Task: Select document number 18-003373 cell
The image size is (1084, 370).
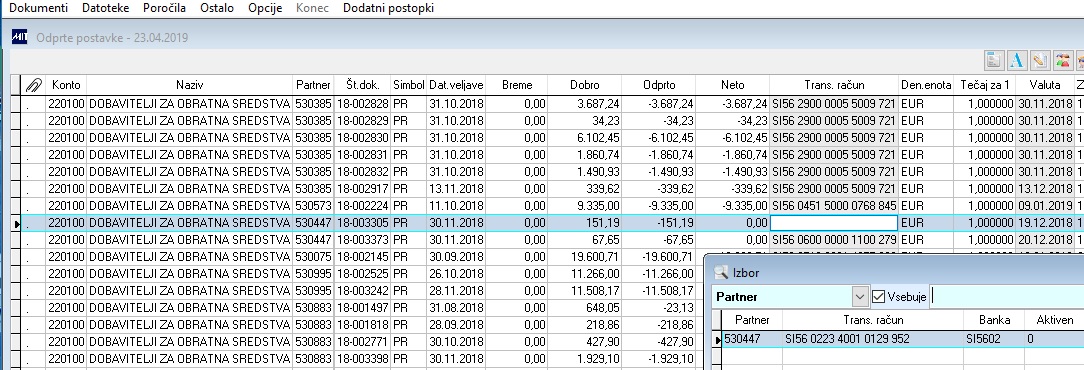Action: click(x=362, y=239)
